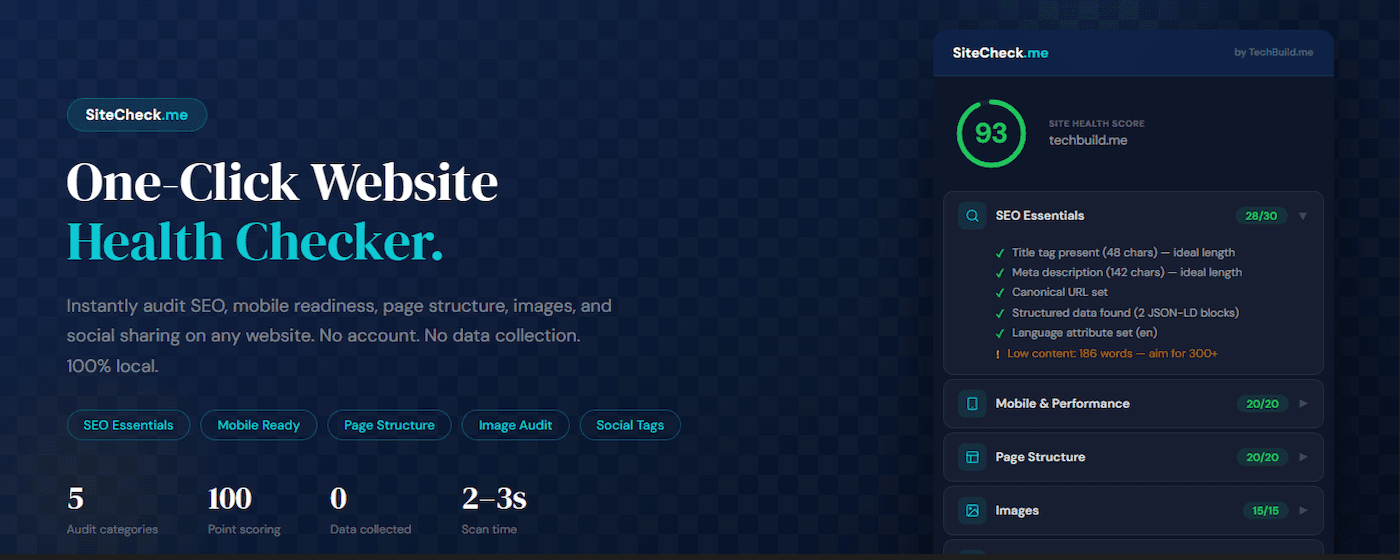The image size is (1400, 560).
Task: Click the Health Checker. teal headline
Action: click(x=255, y=241)
